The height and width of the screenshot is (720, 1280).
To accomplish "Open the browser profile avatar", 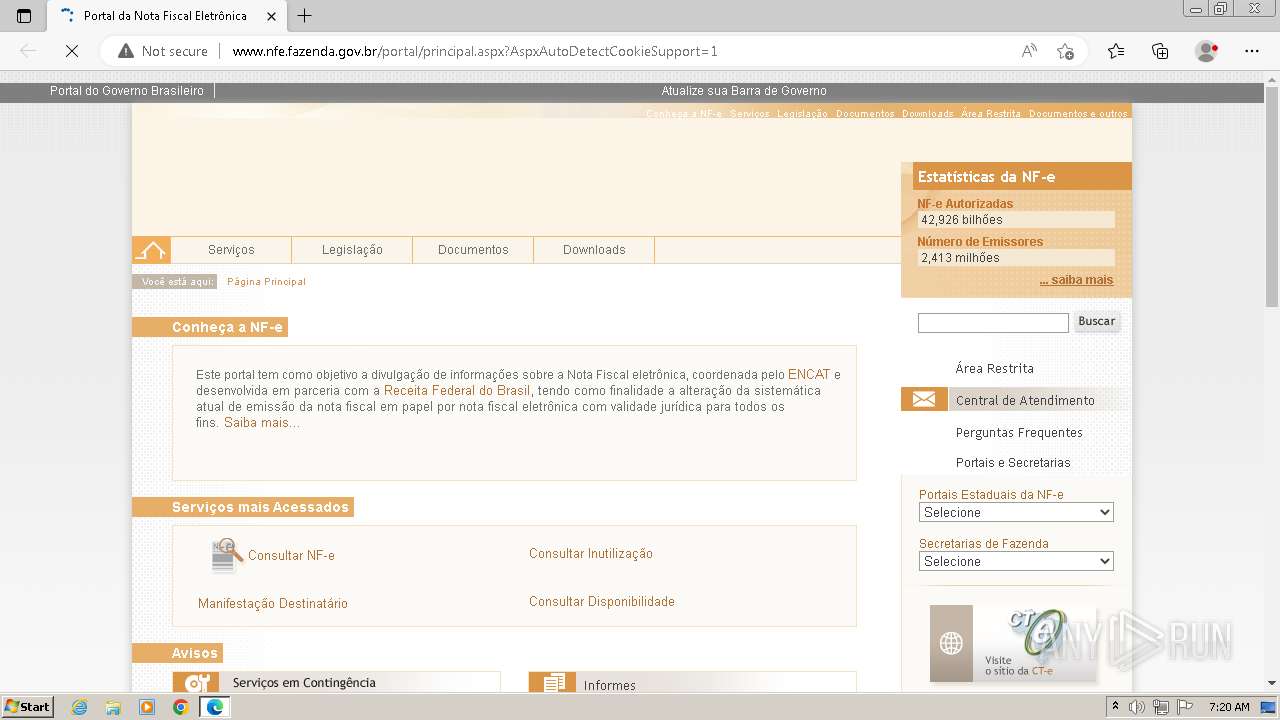I will [x=1206, y=51].
